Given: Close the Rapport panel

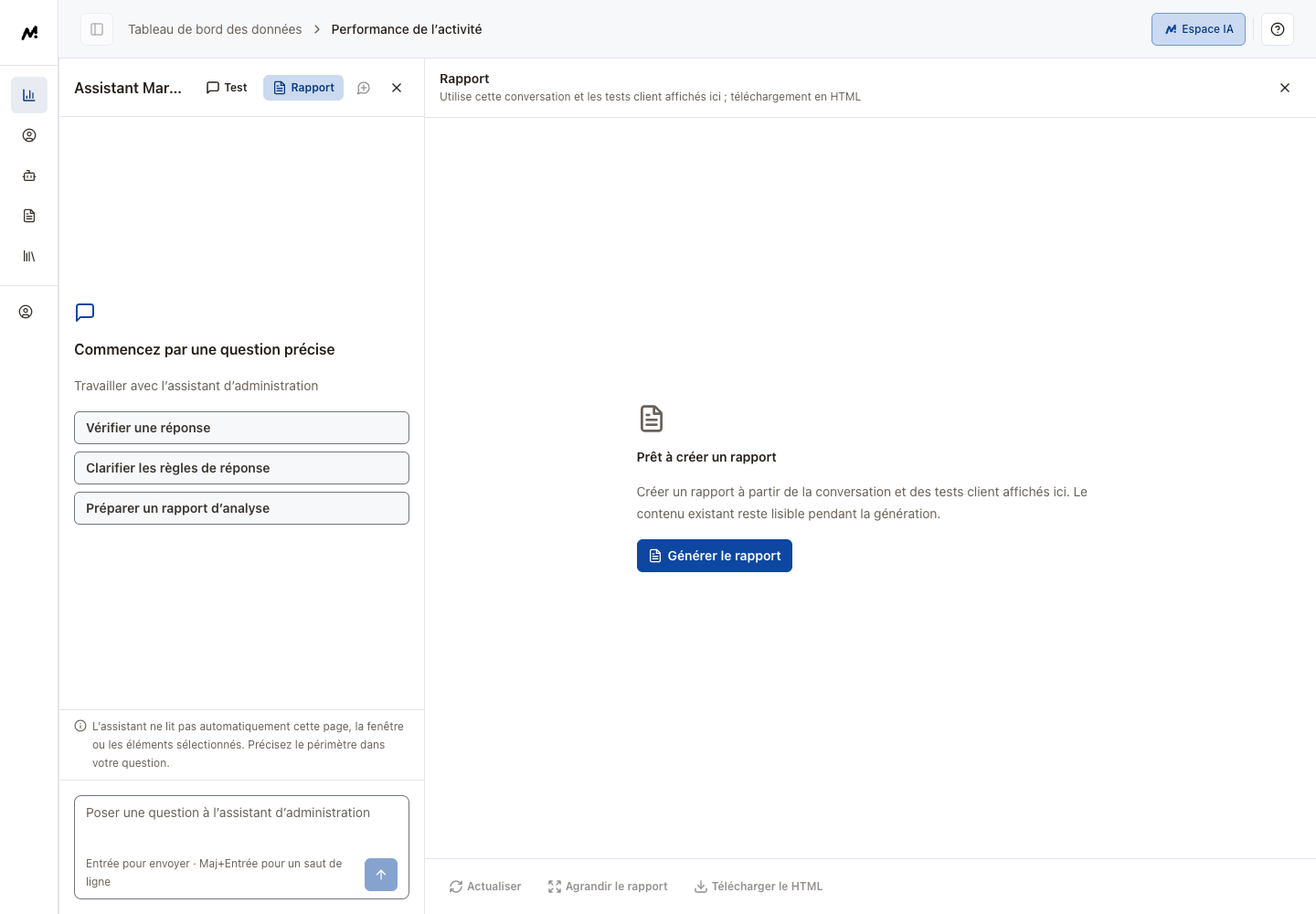Looking at the screenshot, I should [x=1285, y=88].
